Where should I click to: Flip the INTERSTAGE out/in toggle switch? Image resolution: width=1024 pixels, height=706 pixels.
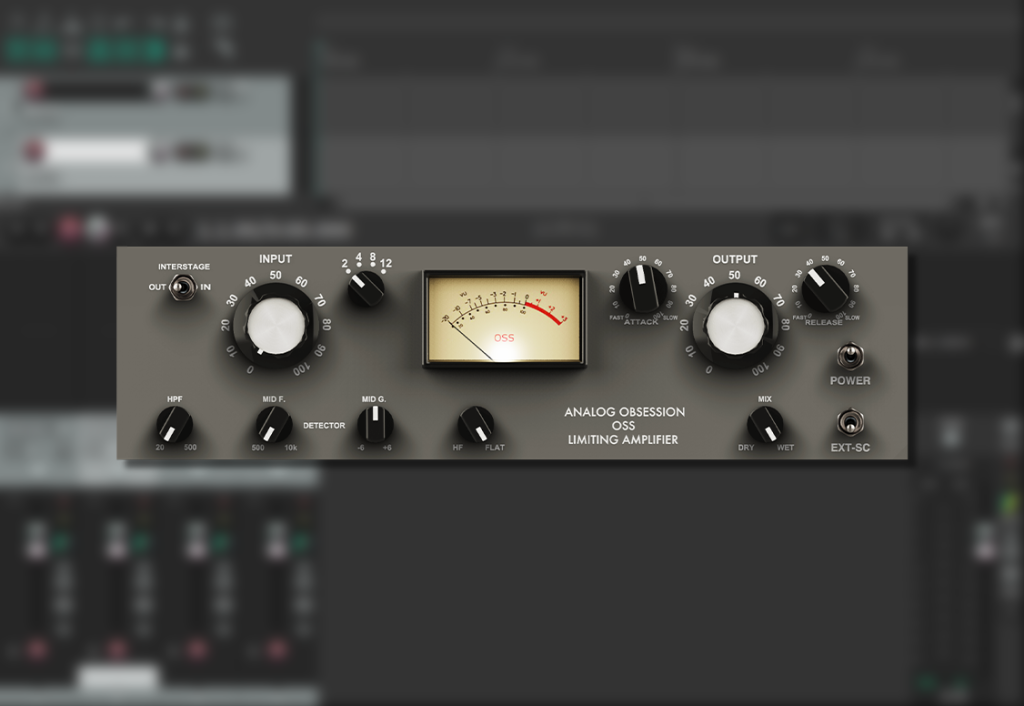(x=183, y=287)
